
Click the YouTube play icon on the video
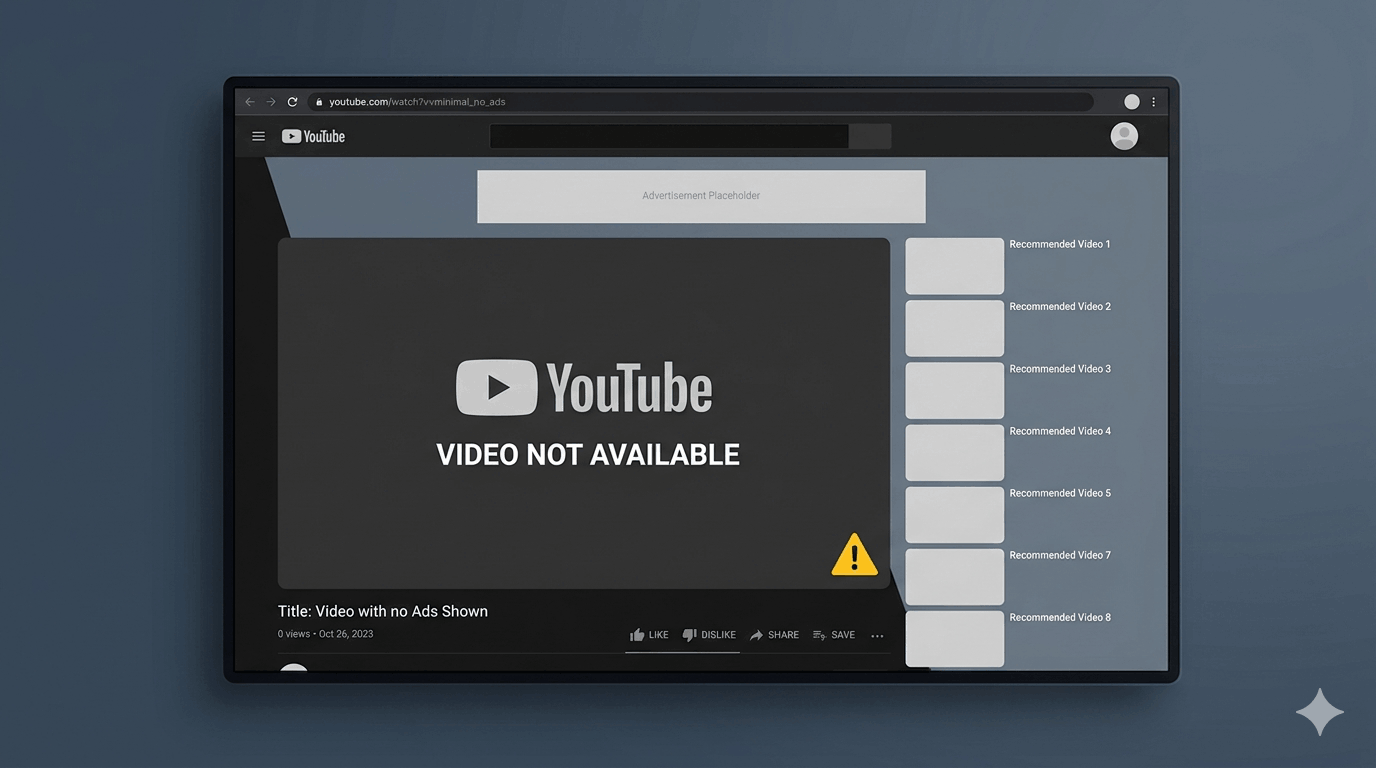pyautogui.click(x=497, y=387)
